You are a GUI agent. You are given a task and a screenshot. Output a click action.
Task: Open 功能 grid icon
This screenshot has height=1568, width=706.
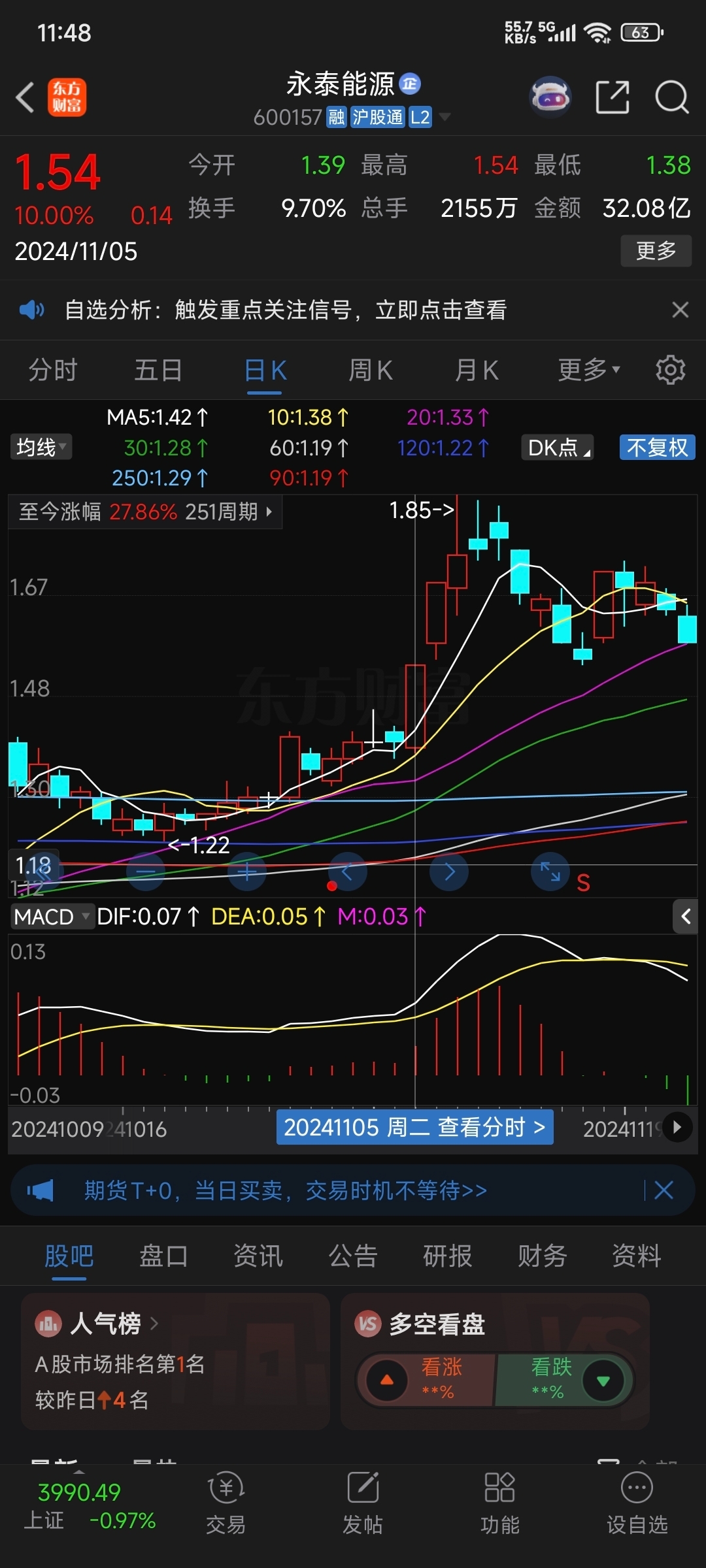click(x=500, y=1504)
